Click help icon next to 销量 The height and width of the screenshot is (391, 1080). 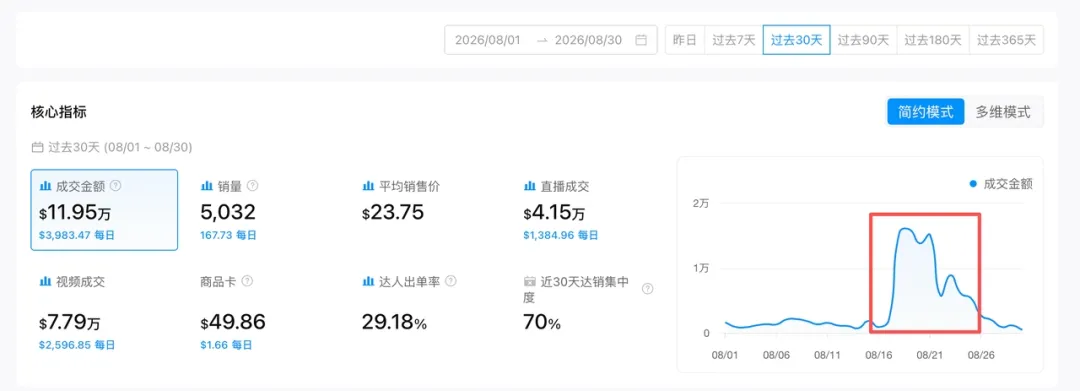253,186
